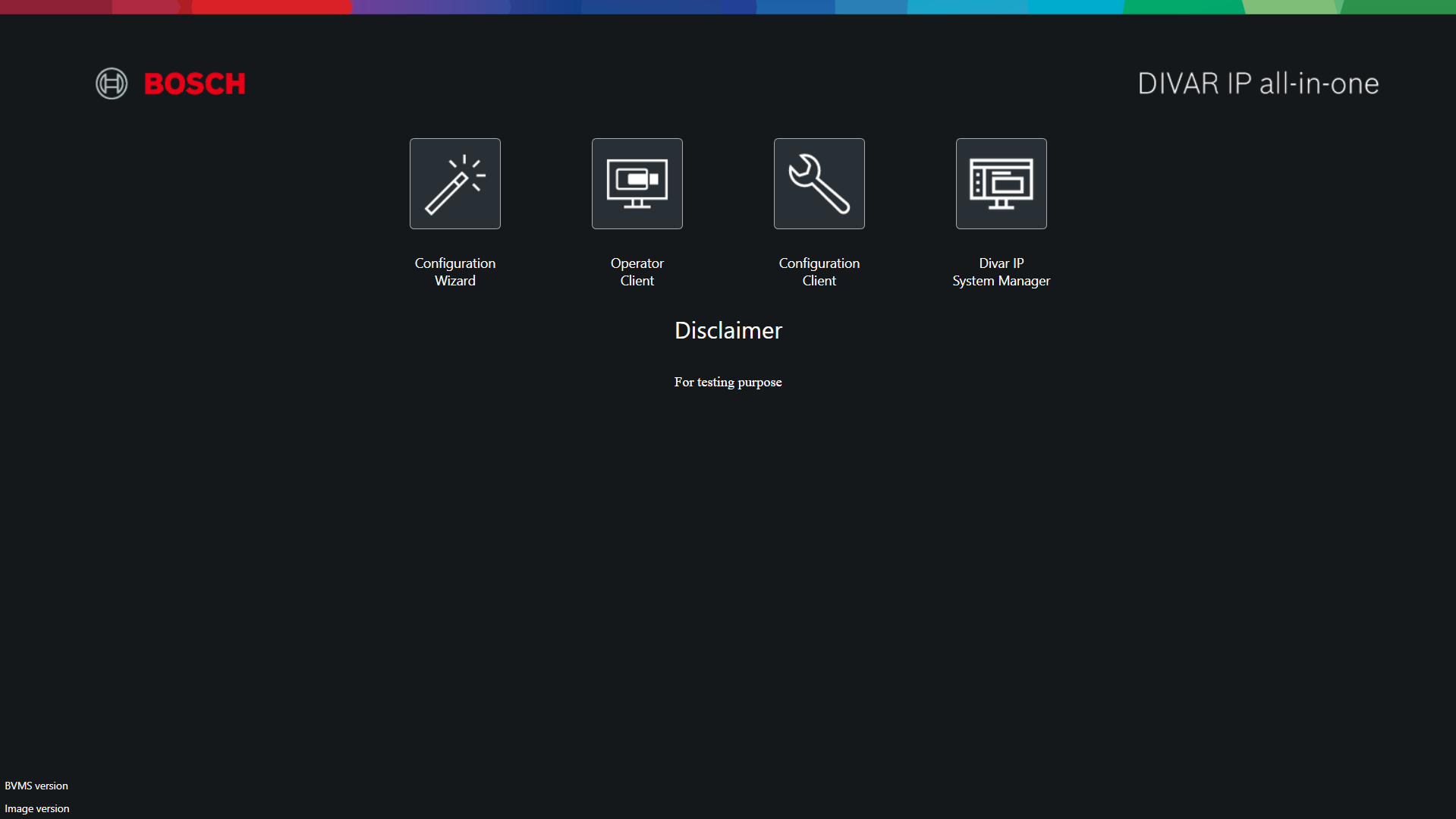Click the Image version label
Viewport: 1456px width, 819px height.
[x=37, y=808]
